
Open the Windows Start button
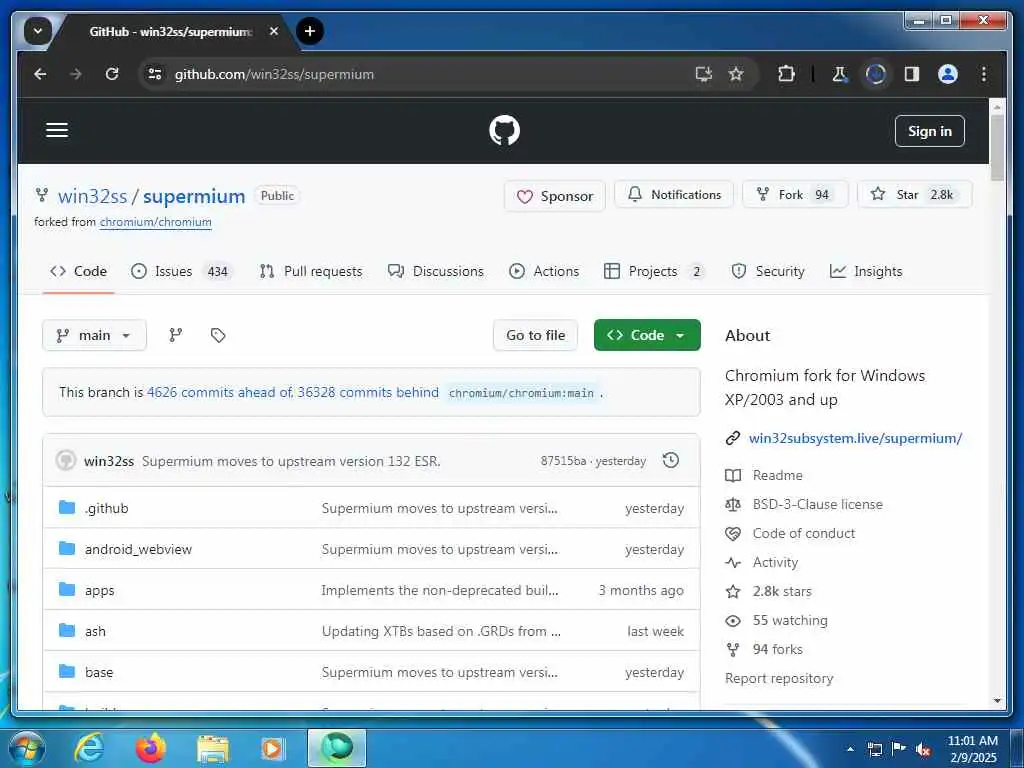pyautogui.click(x=27, y=748)
